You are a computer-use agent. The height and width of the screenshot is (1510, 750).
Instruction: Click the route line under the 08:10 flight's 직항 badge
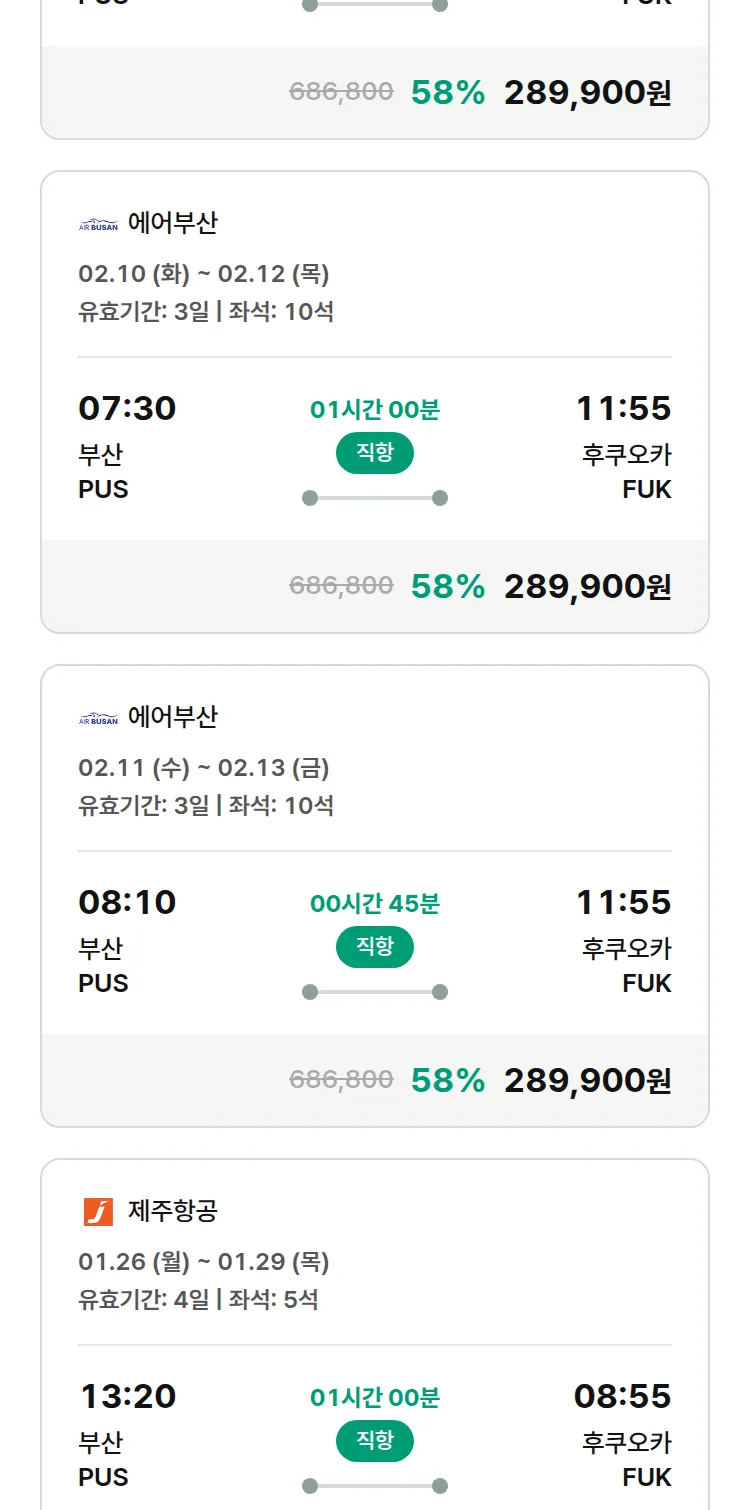375,992
